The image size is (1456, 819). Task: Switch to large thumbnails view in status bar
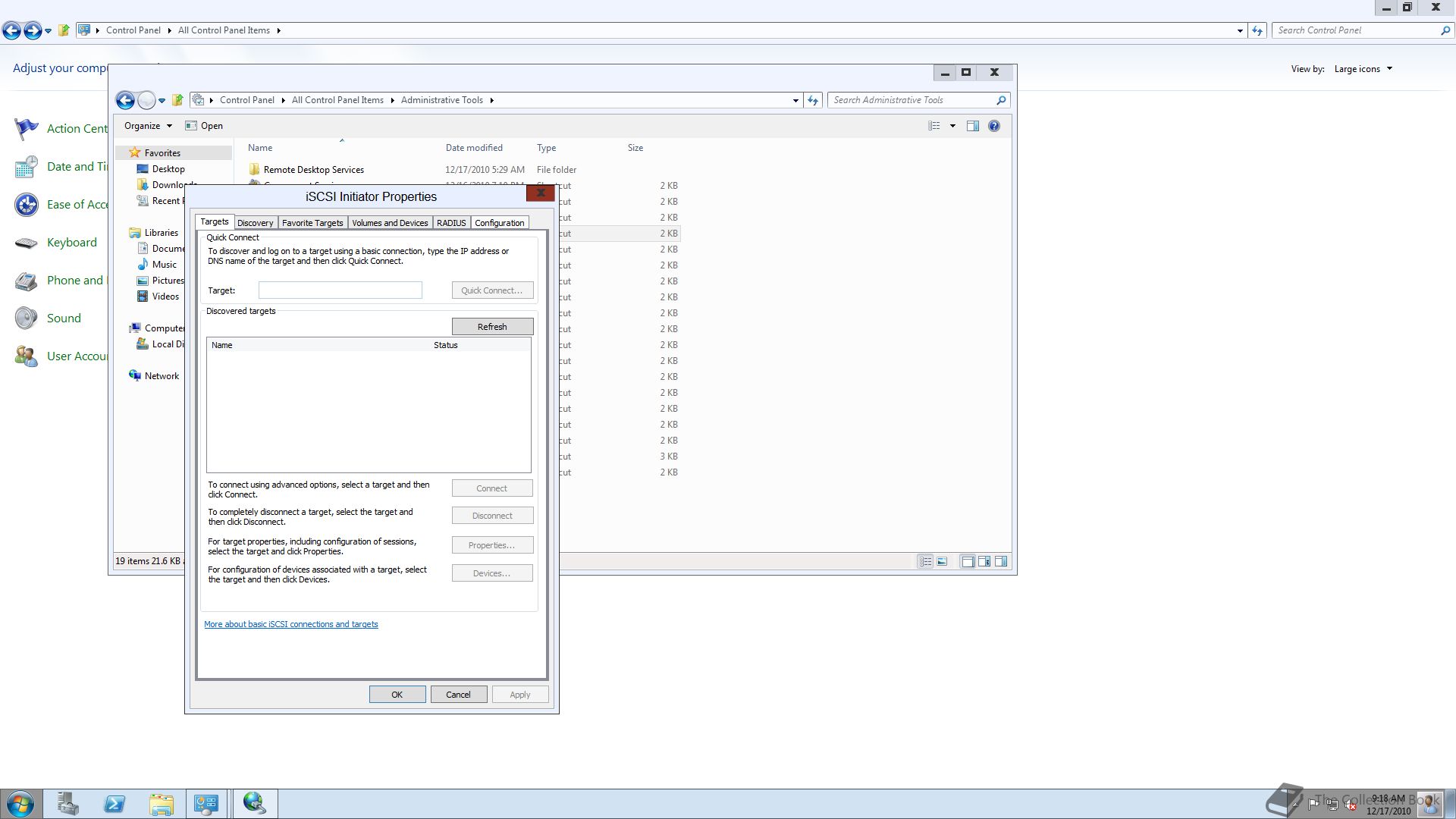pyautogui.click(x=942, y=562)
